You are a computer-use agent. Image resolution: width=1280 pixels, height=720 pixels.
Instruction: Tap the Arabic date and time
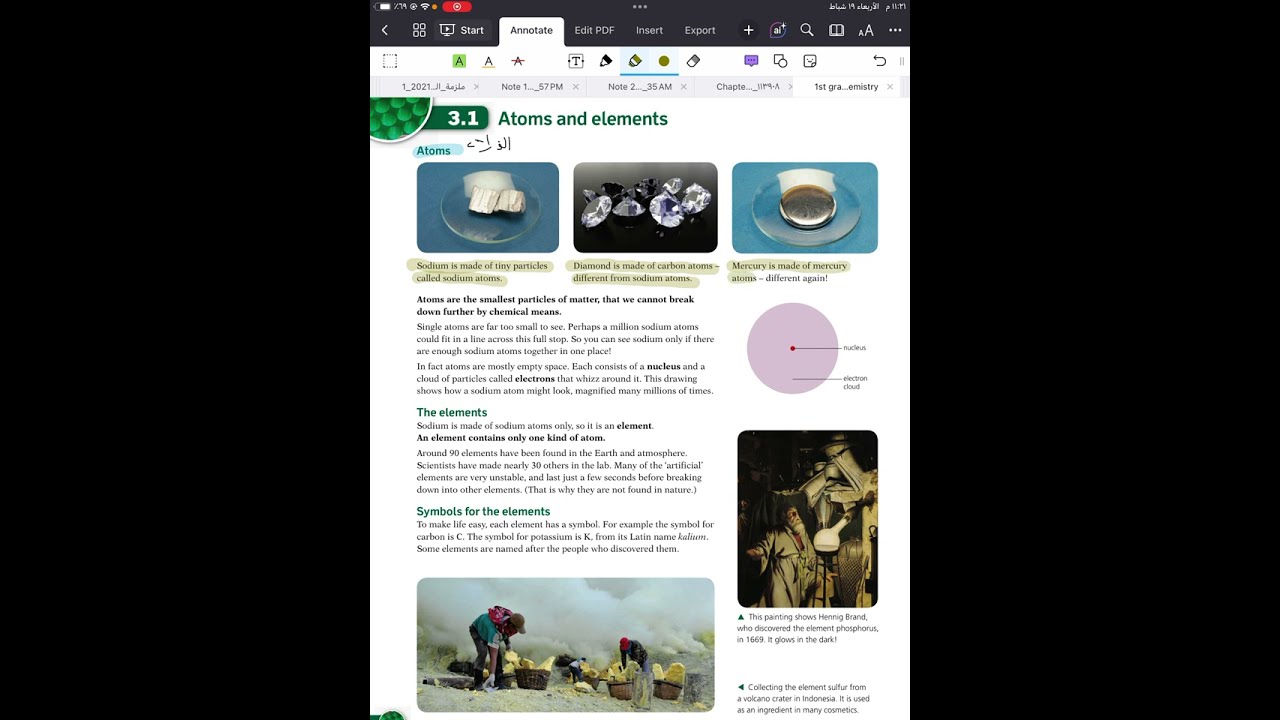[x=867, y=7]
